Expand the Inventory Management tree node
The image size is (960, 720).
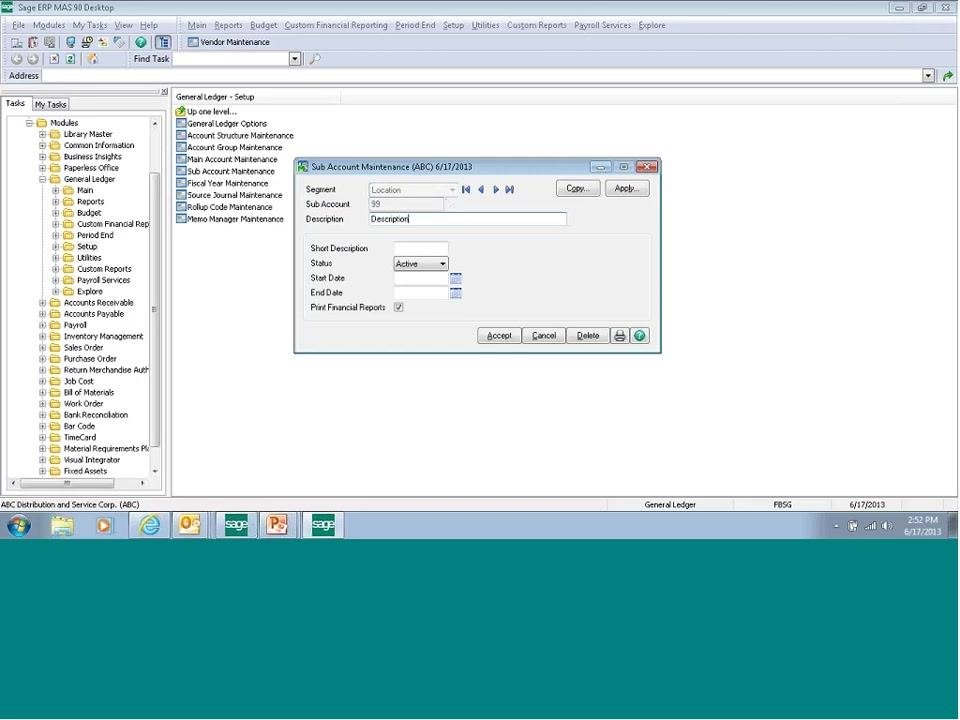click(42, 337)
